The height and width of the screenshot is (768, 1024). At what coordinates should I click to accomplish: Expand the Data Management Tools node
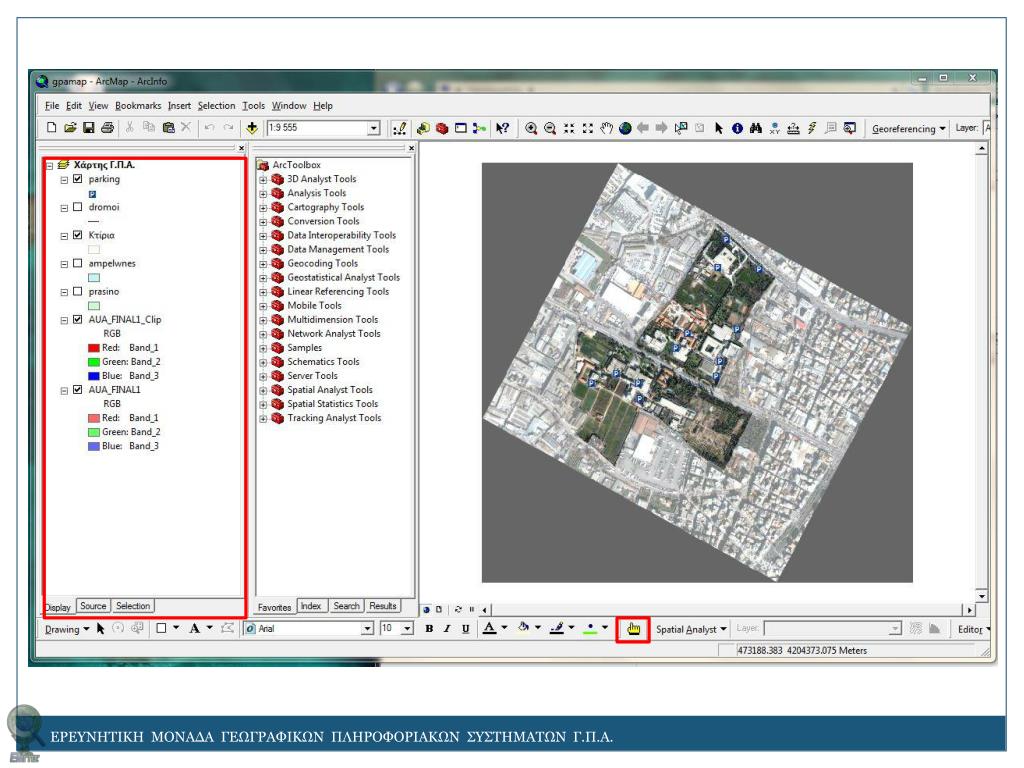click(263, 250)
